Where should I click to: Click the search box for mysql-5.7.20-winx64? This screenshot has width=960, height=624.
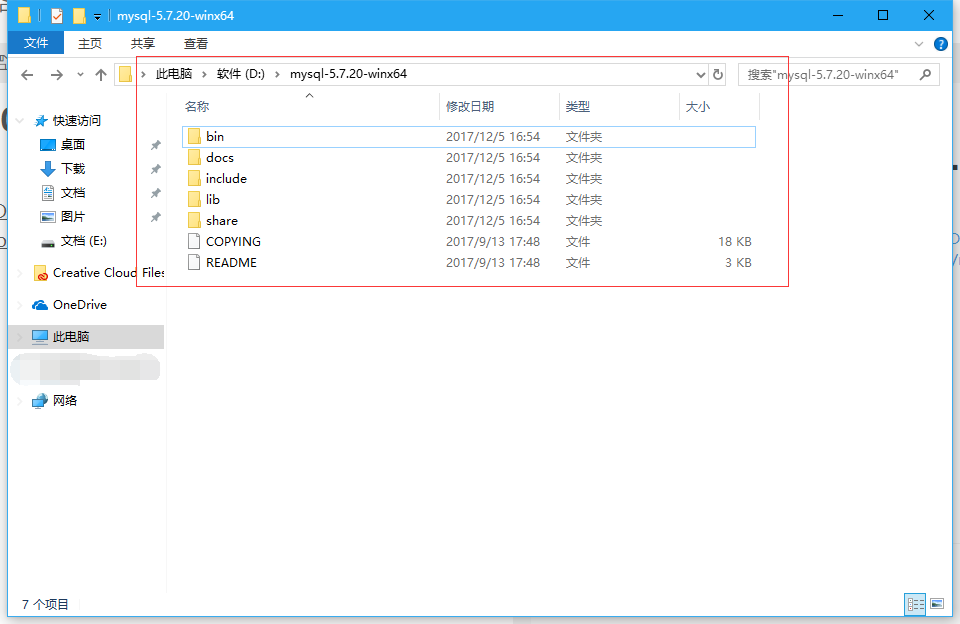[x=838, y=75]
